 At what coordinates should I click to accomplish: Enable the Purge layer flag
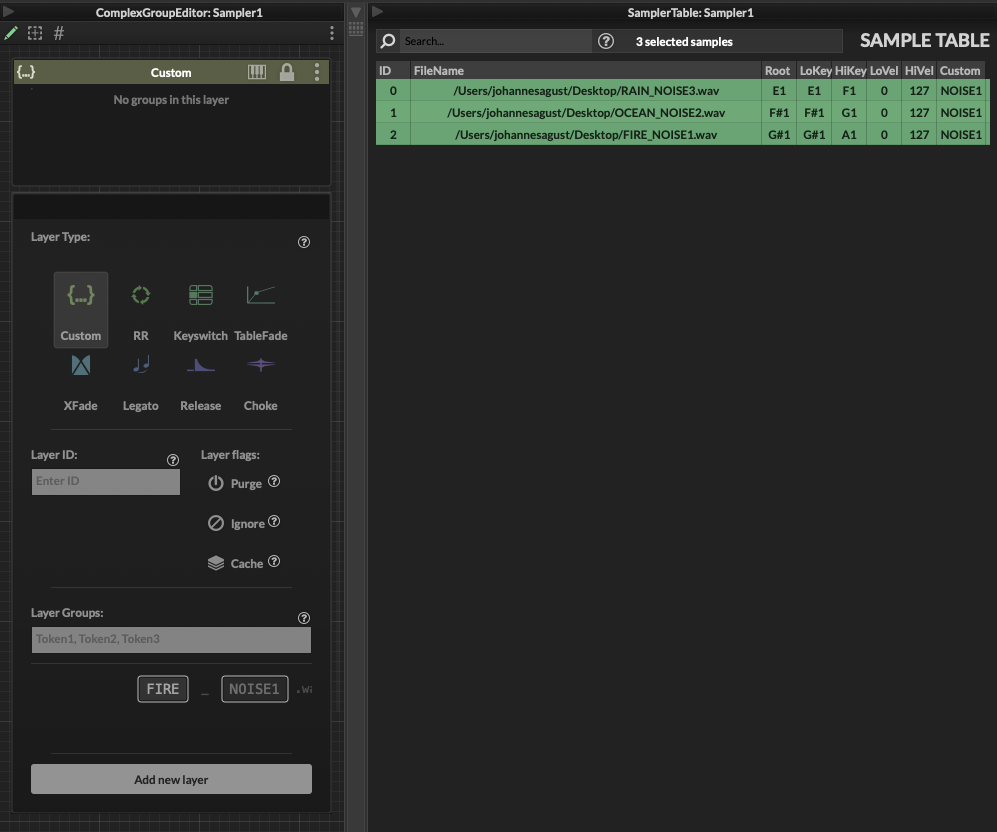point(216,483)
